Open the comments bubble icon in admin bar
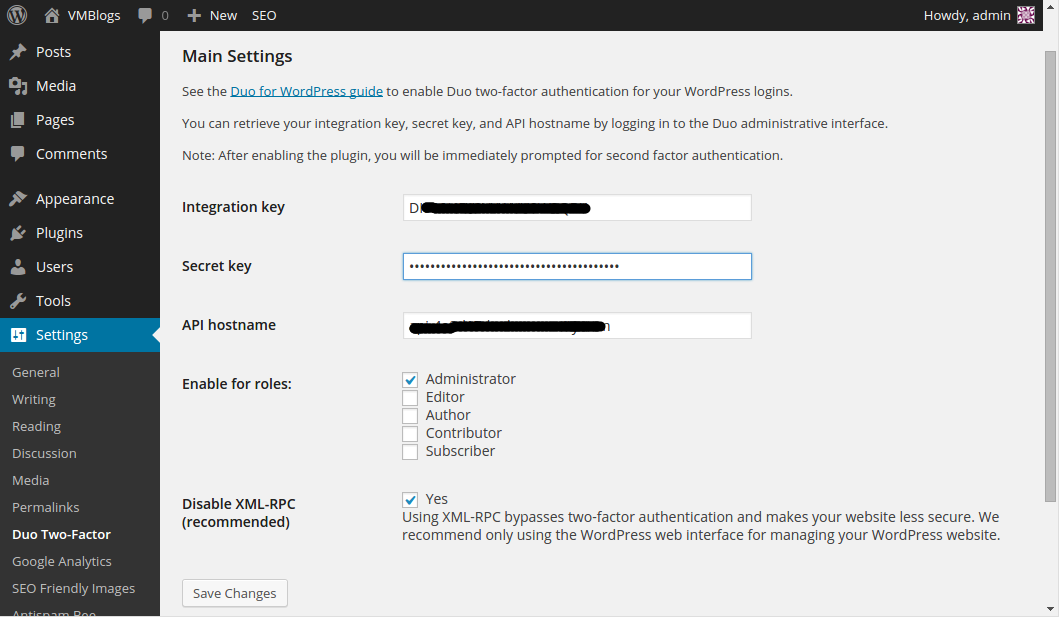 tap(145, 16)
